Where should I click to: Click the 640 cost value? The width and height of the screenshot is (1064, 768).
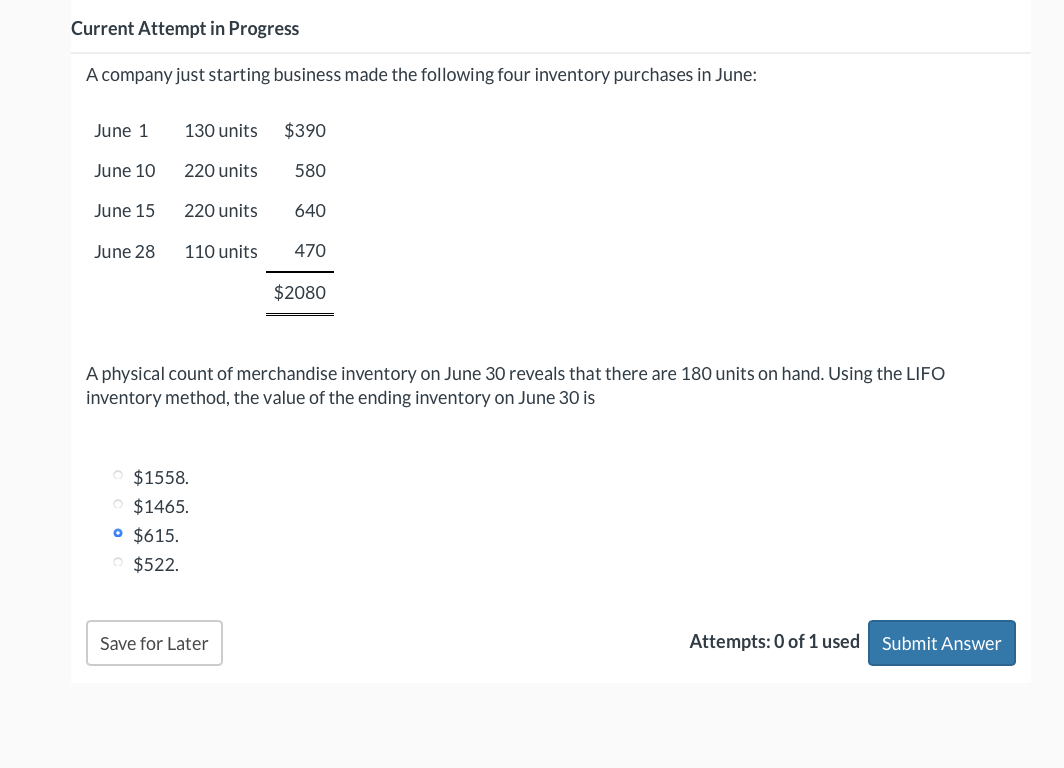[310, 210]
